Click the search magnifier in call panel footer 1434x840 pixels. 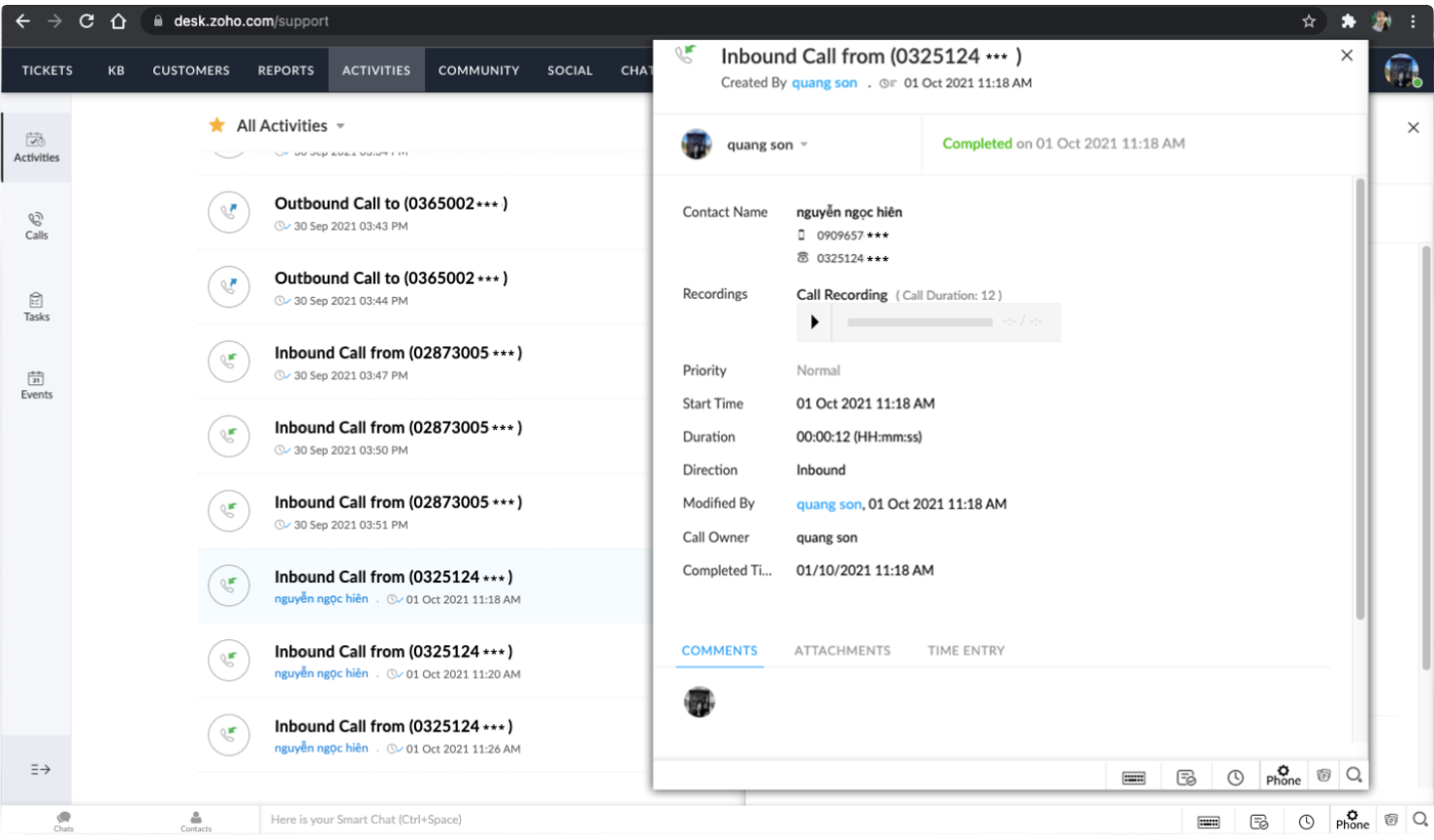point(1353,775)
